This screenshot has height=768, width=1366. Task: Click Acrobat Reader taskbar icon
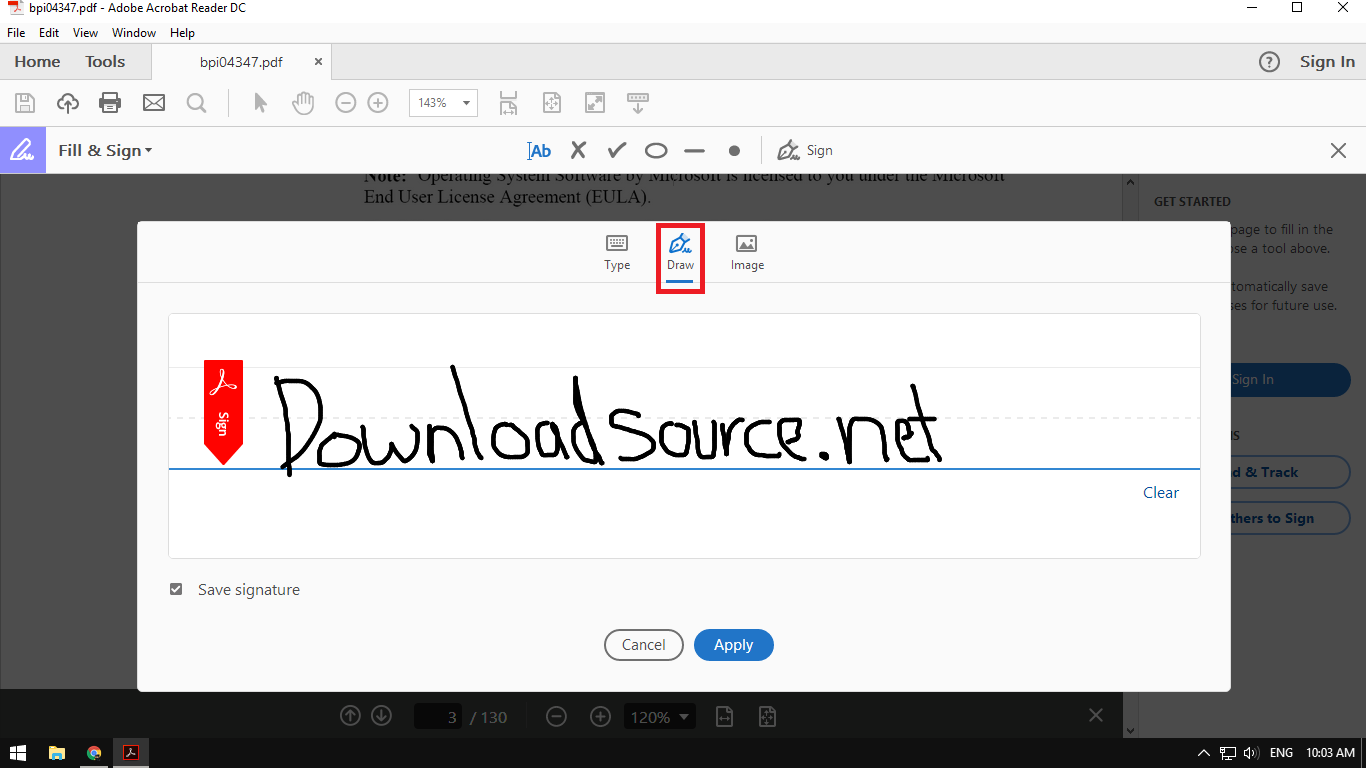[x=131, y=753]
